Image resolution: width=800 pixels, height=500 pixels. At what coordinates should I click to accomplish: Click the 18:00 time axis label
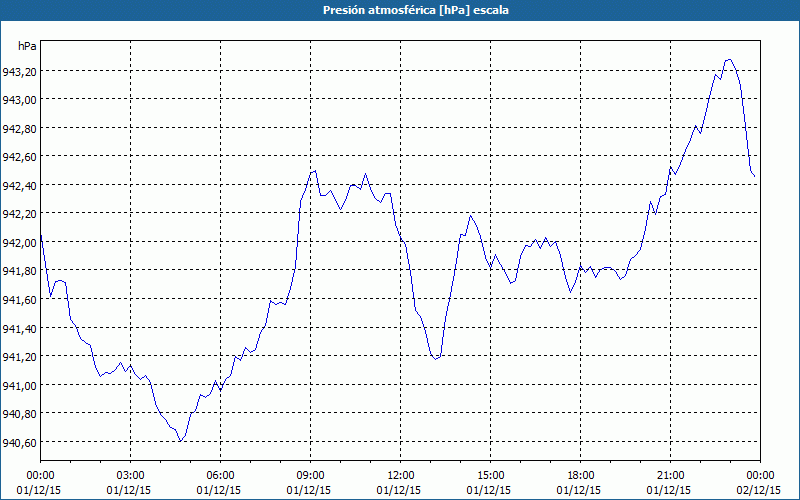click(x=580, y=476)
